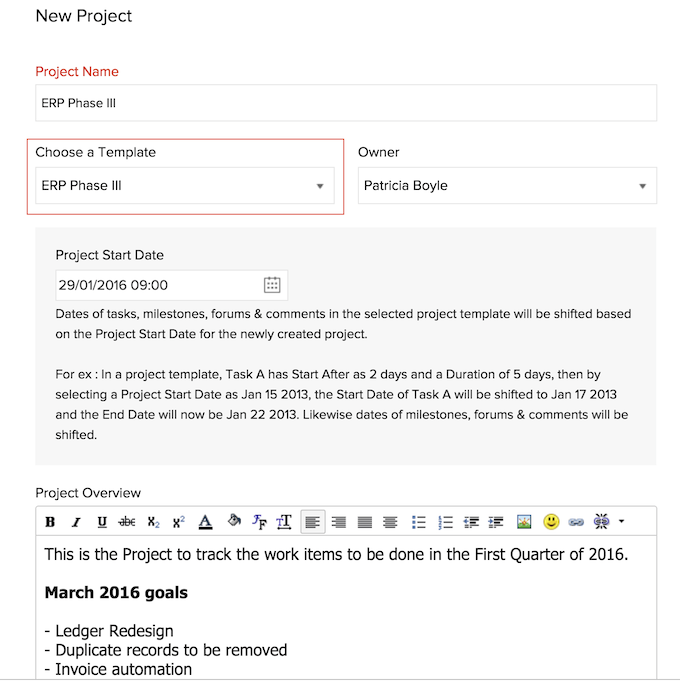Click '- Duplicate records to be removed' line
The image size is (680, 681).
(166, 650)
